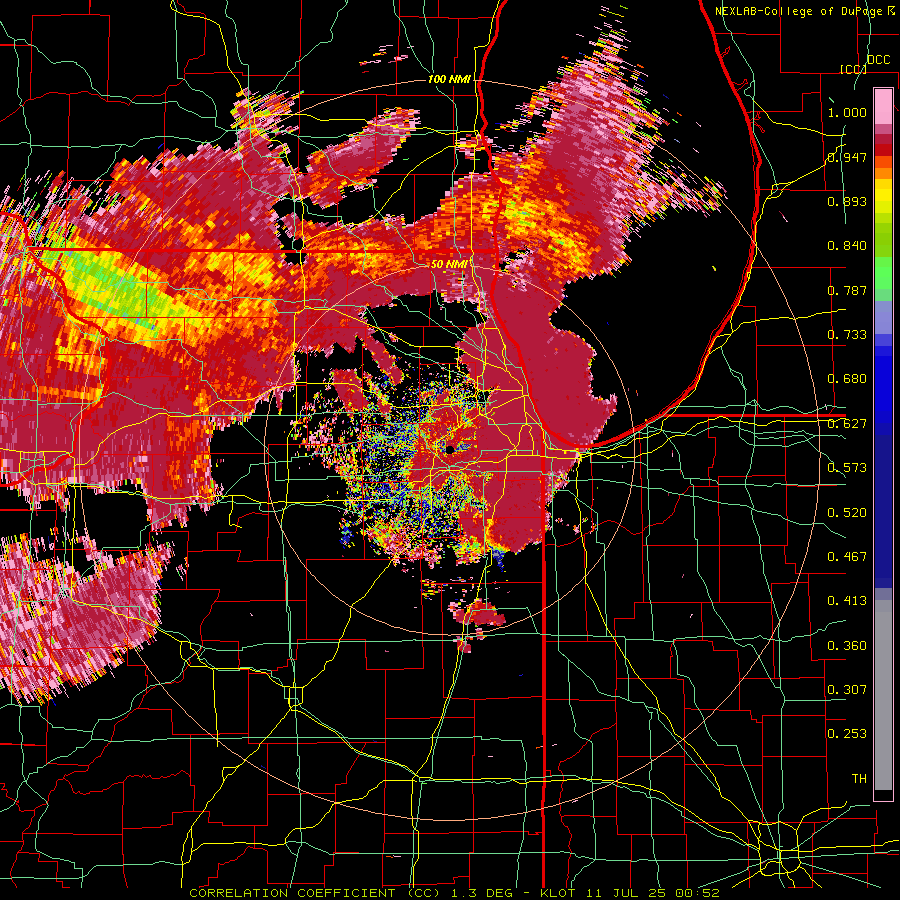Click the black radar site dot at the center
900x900 pixels.
point(451,449)
